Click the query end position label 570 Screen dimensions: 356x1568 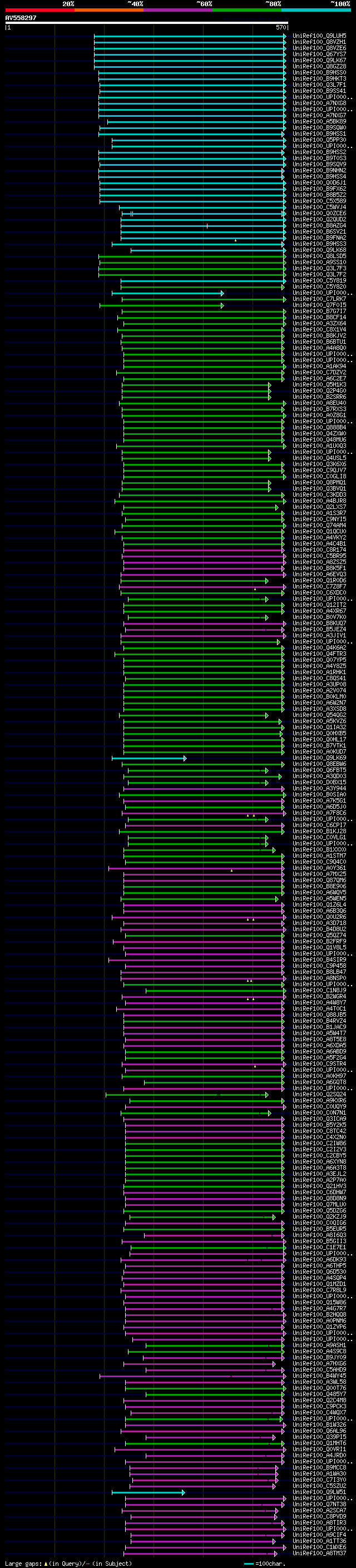(x=280, y=27)
